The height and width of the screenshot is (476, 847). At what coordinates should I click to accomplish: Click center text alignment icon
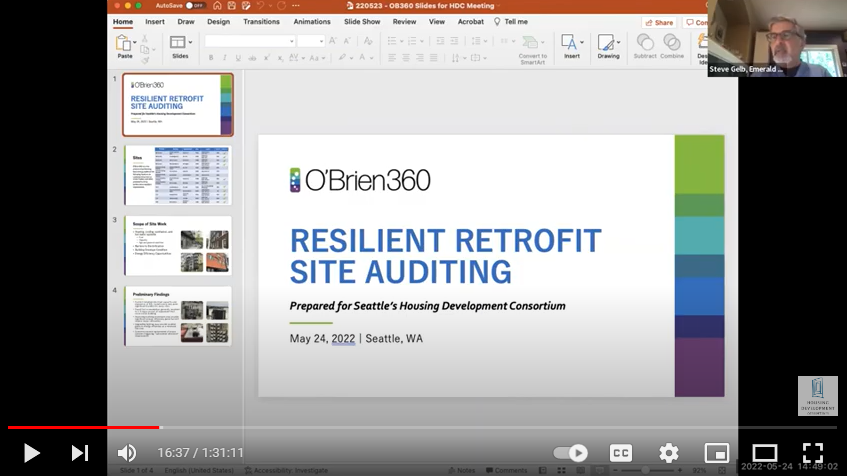click(x=406, y=58)
